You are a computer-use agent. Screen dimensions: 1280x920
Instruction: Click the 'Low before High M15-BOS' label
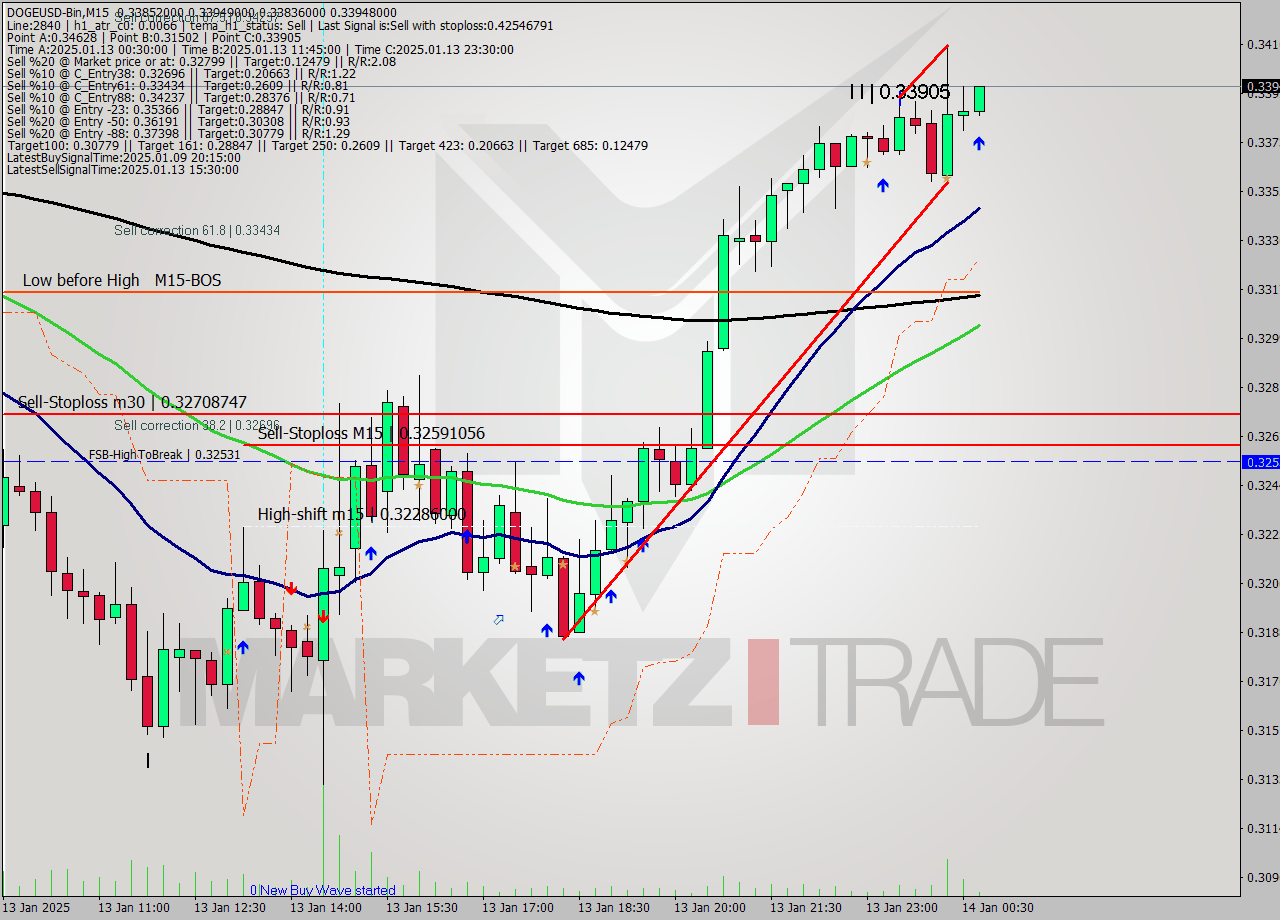[x=122, y=280]
